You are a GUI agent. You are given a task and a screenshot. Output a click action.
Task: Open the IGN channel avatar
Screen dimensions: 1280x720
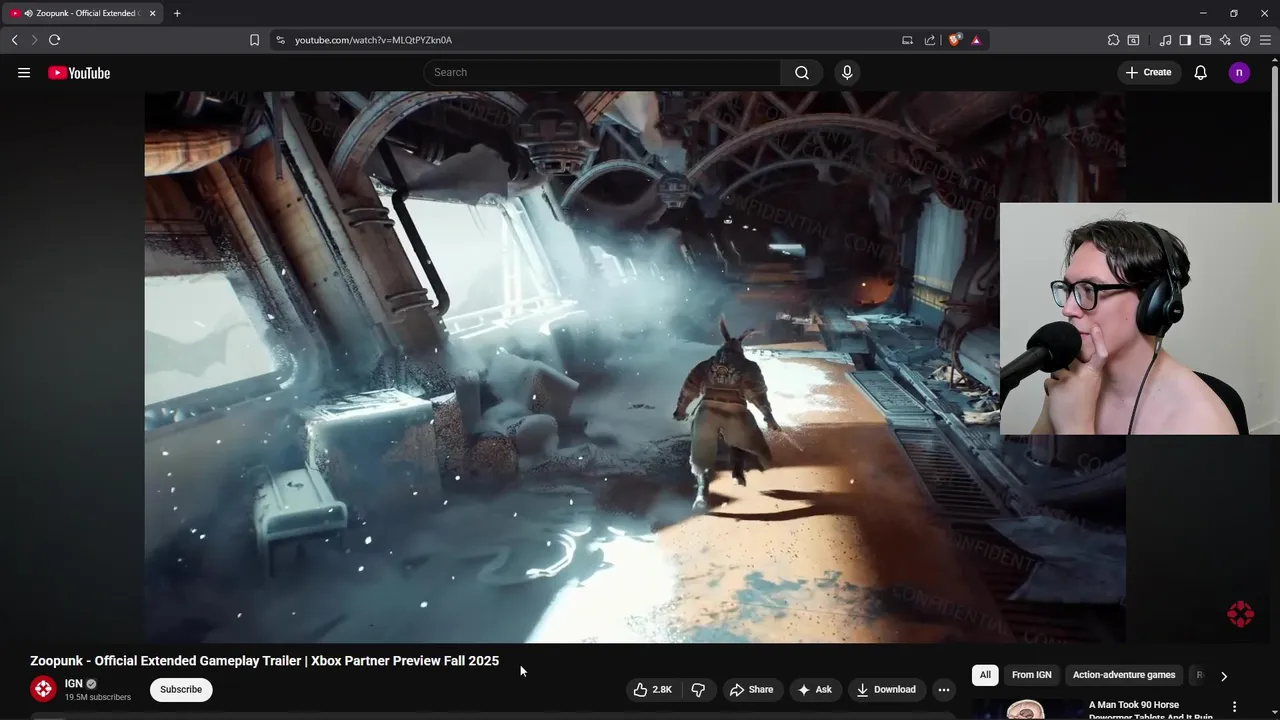(43, 689)
